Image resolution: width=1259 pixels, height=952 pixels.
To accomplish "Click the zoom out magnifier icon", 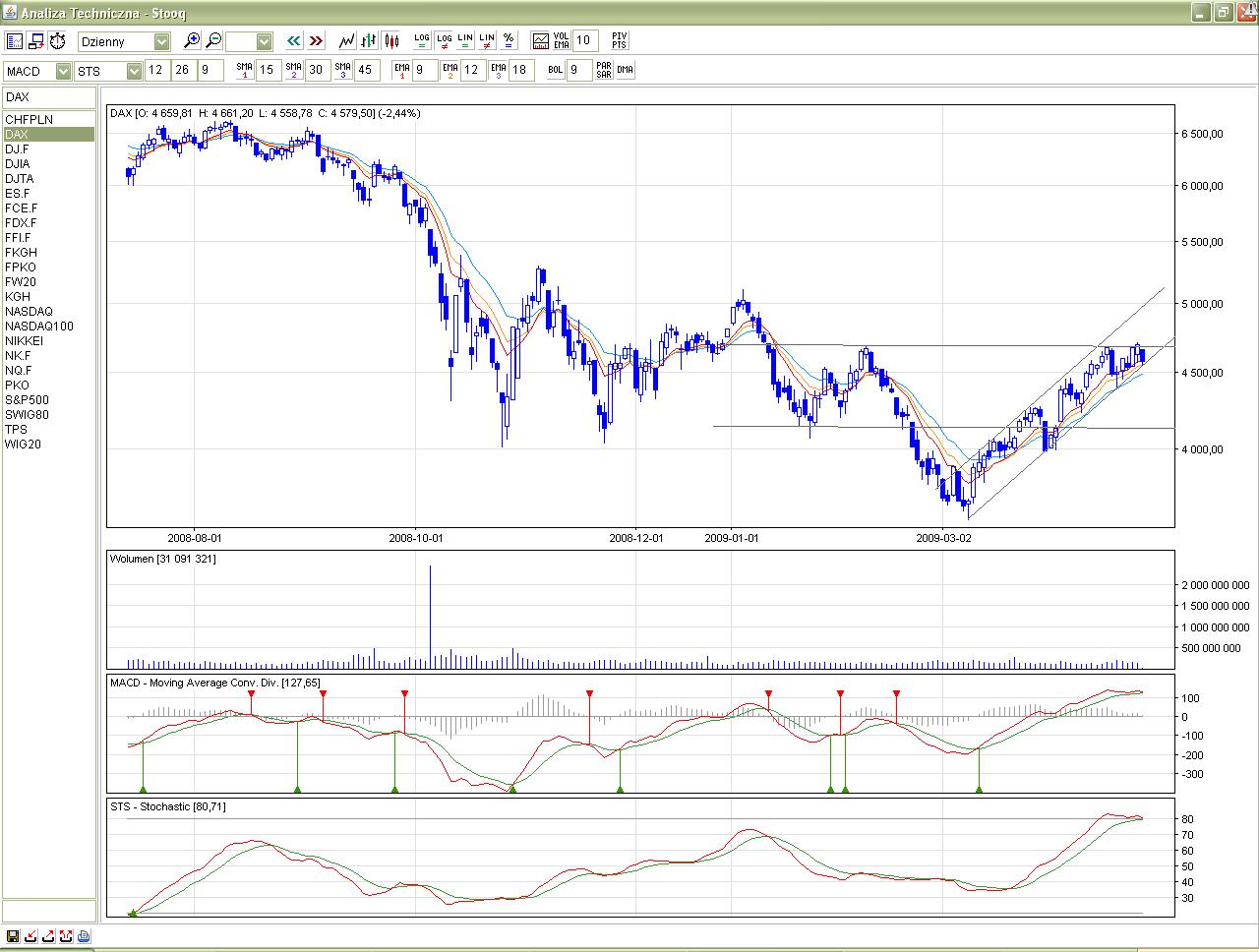I will (213, 41).
